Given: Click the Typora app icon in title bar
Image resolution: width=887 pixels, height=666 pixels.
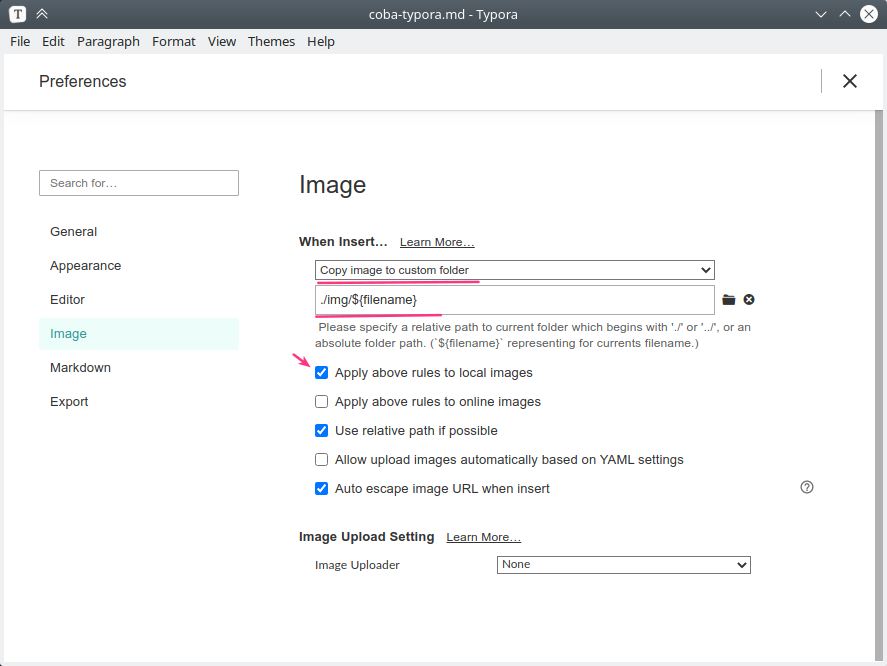Looking at the screenshot, I should [x=17, y=15].
